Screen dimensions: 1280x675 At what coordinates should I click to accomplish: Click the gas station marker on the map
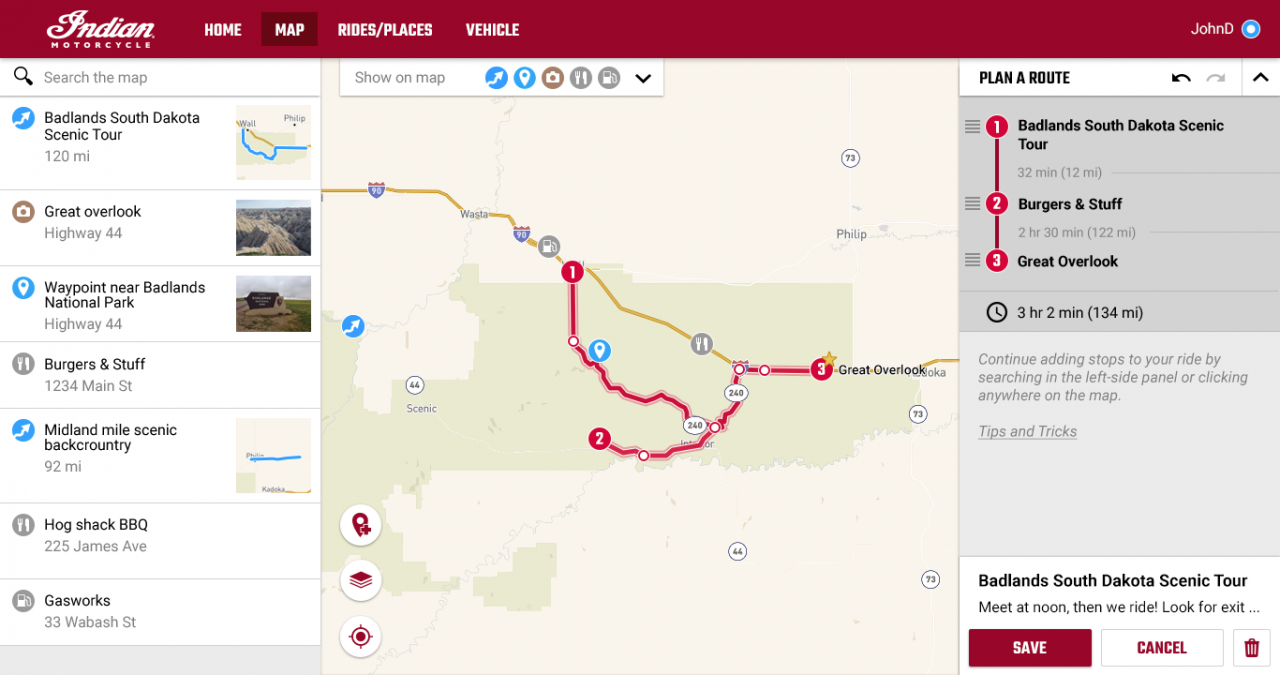549,246
